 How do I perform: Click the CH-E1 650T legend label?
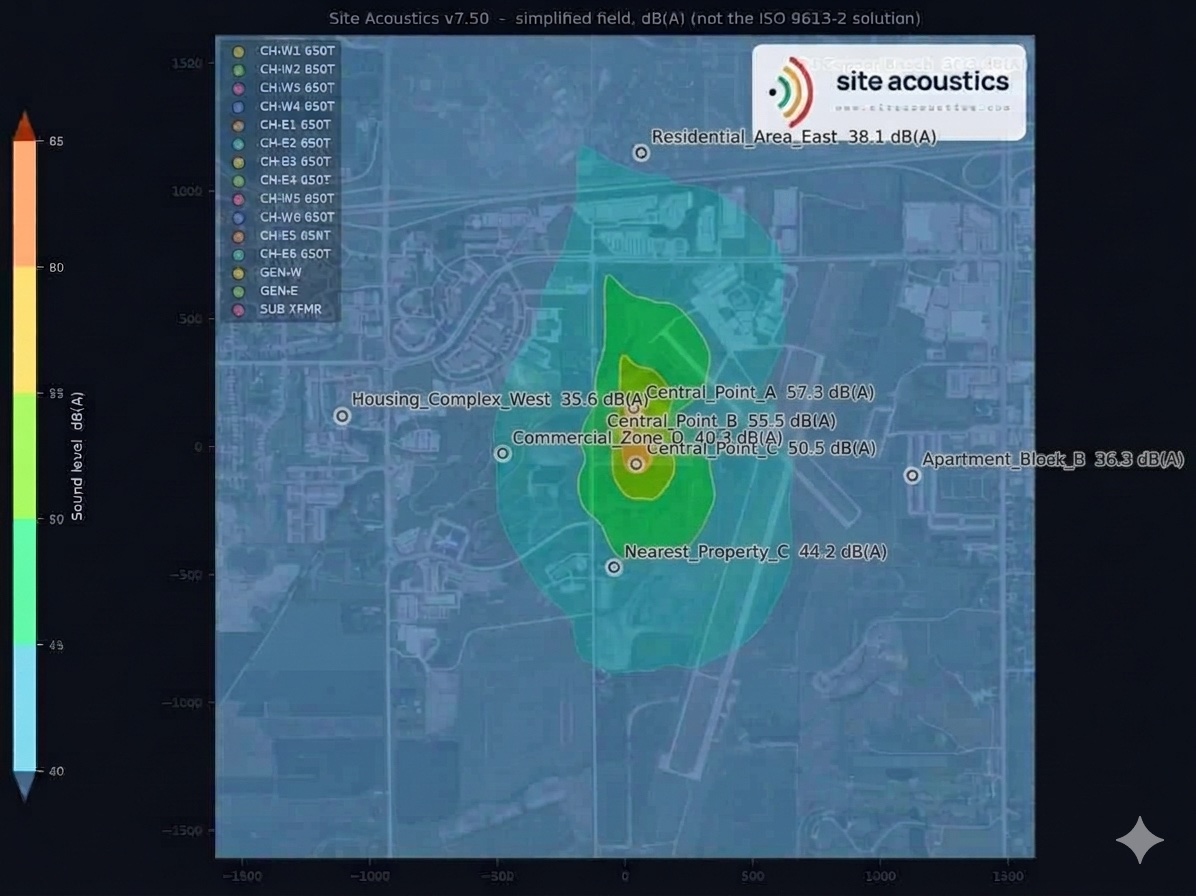pyautogui.click(x=295, y=125)
